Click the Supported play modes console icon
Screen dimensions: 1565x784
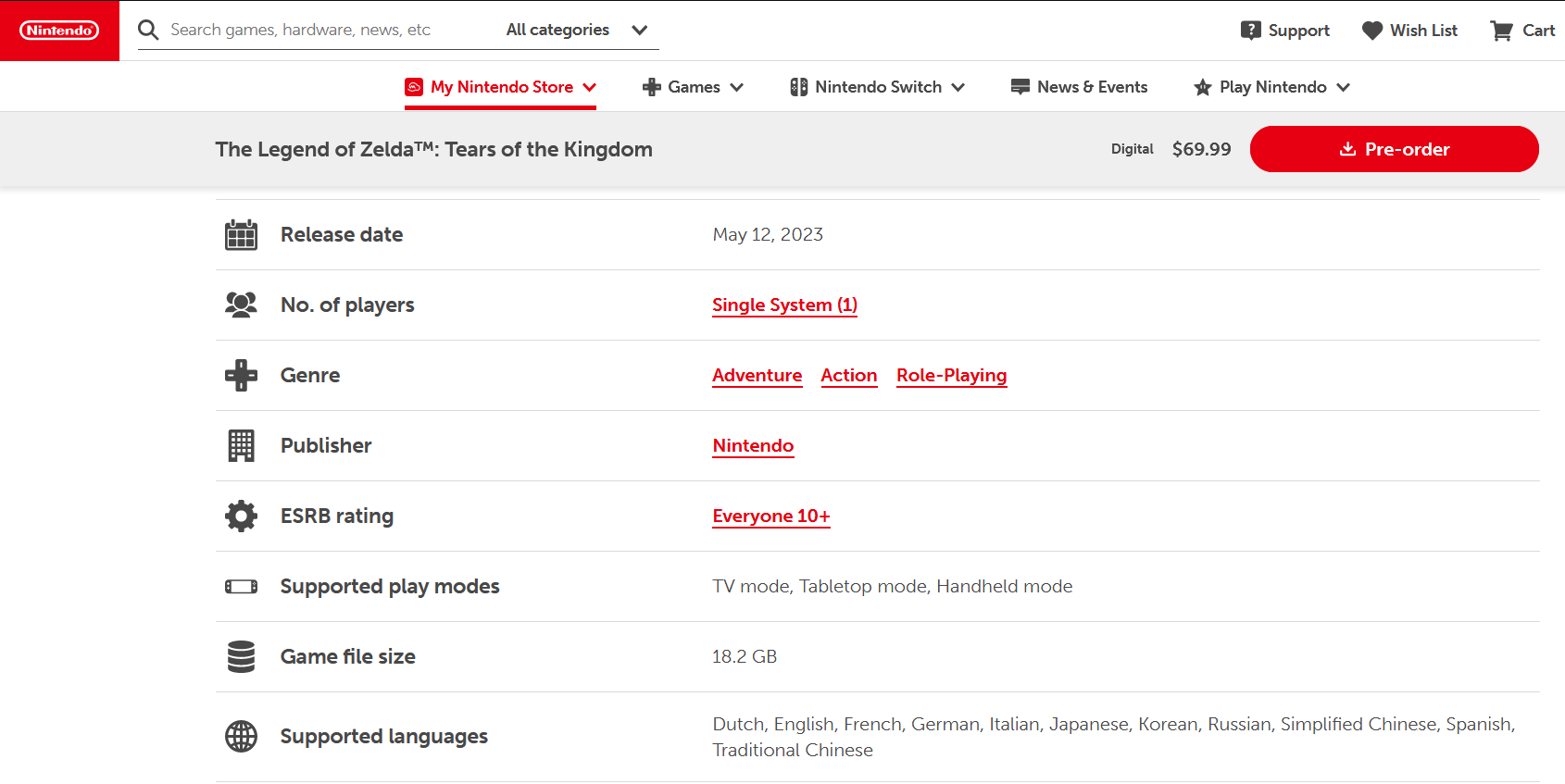241,586
